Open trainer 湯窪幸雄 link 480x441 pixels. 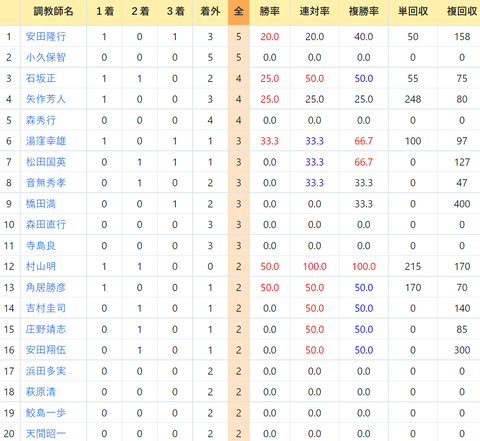tap(46, 141)
